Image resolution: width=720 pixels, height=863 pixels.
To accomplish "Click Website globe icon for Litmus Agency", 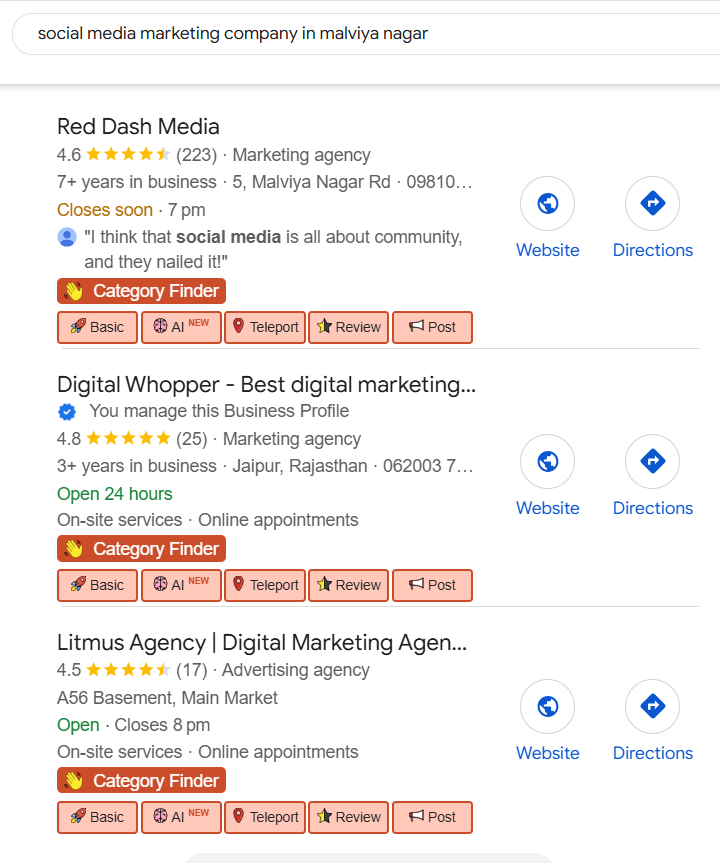I will pyautogui.click(x=547, y=707).
